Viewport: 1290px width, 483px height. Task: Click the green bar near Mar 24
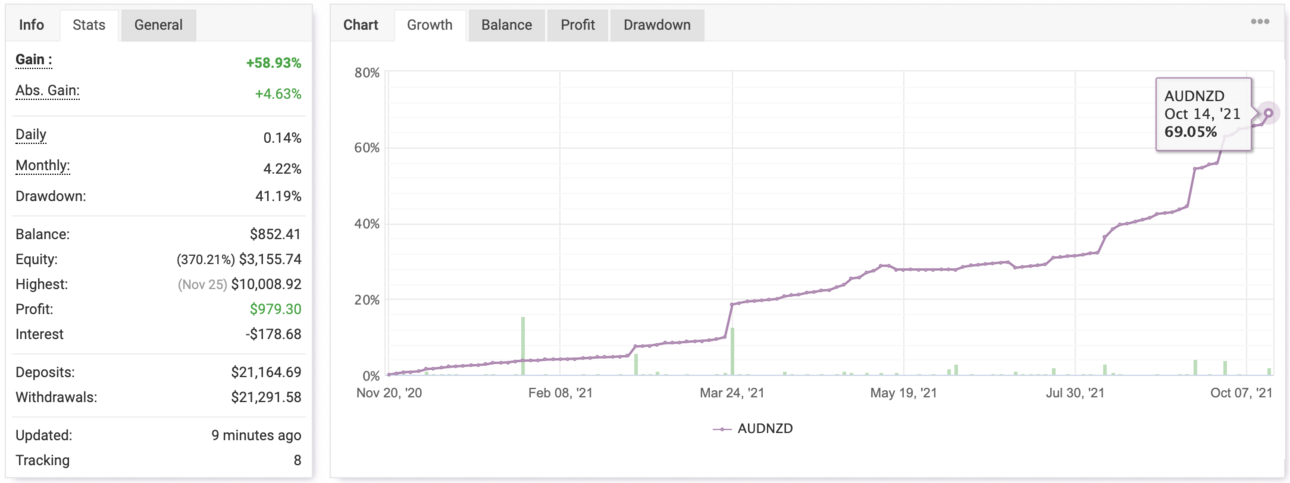[732, 352]
